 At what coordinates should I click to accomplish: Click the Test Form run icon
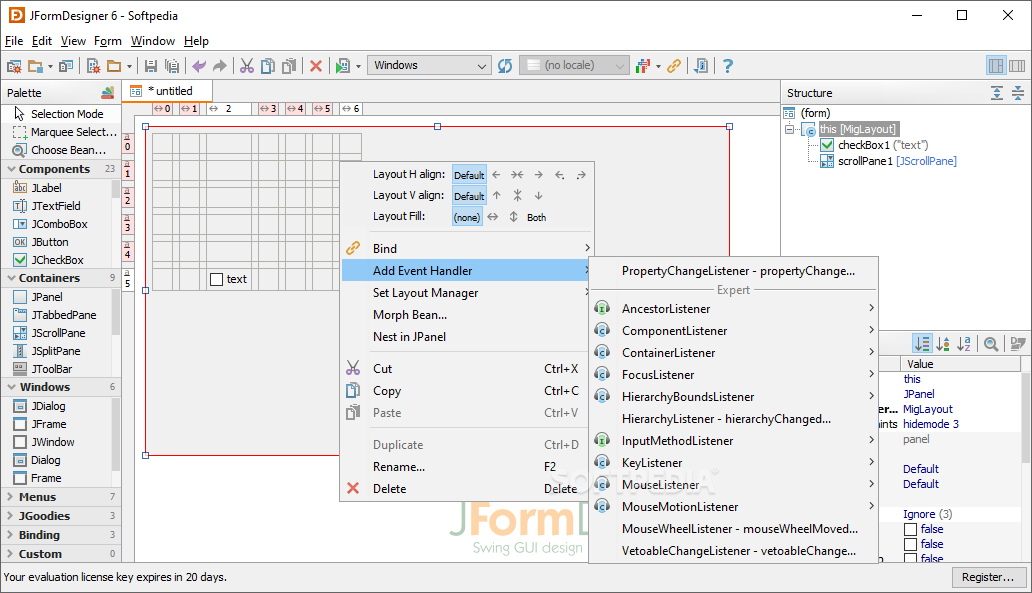342,66
